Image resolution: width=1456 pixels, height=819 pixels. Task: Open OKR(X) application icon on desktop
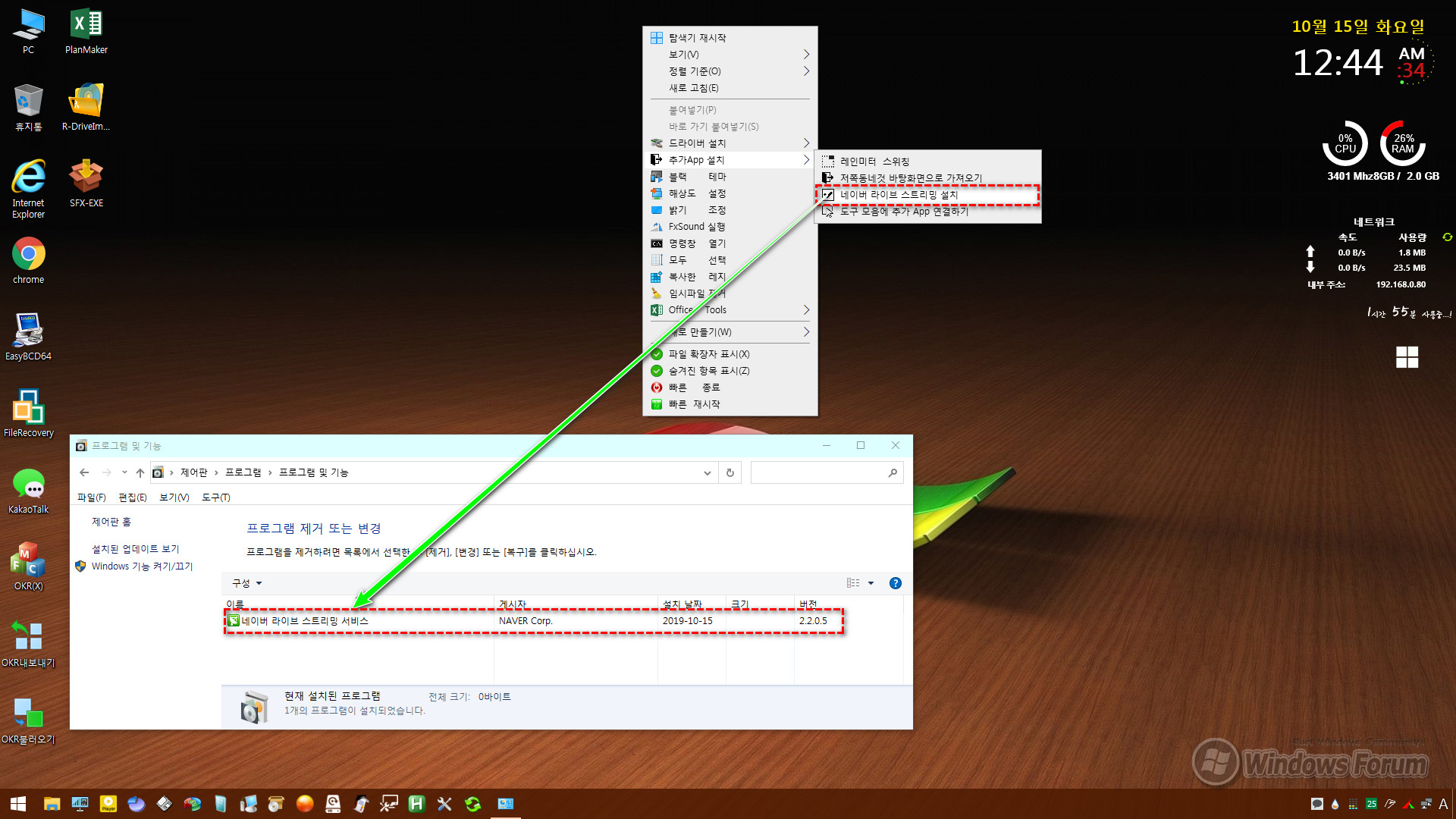point(28,561)
